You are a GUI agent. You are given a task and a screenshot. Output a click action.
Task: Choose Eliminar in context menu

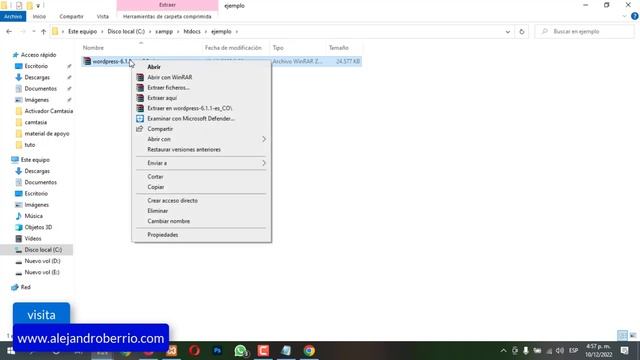point(158,211)
